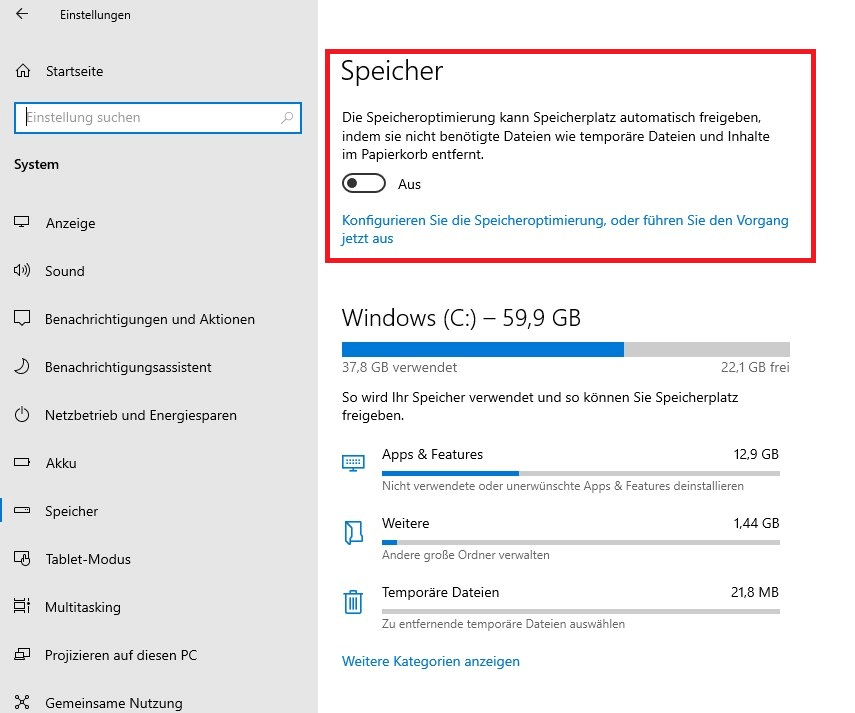This screenshot has width=855, height=713.
Task: Click the link Weitere Kategorien anzeigen
Action: tap(431, 661)
